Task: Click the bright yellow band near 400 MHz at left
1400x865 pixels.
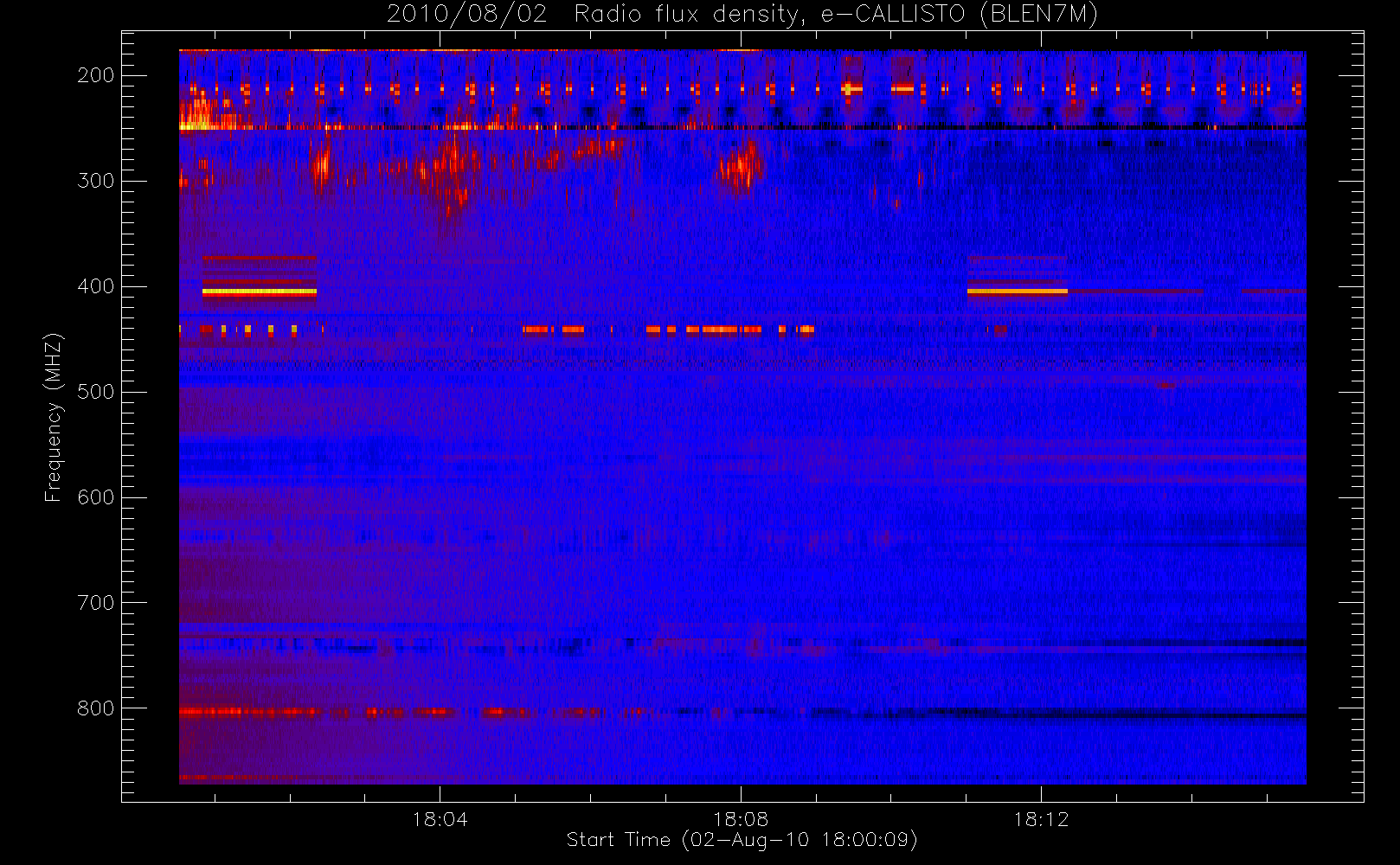Action: coord(260,292)
